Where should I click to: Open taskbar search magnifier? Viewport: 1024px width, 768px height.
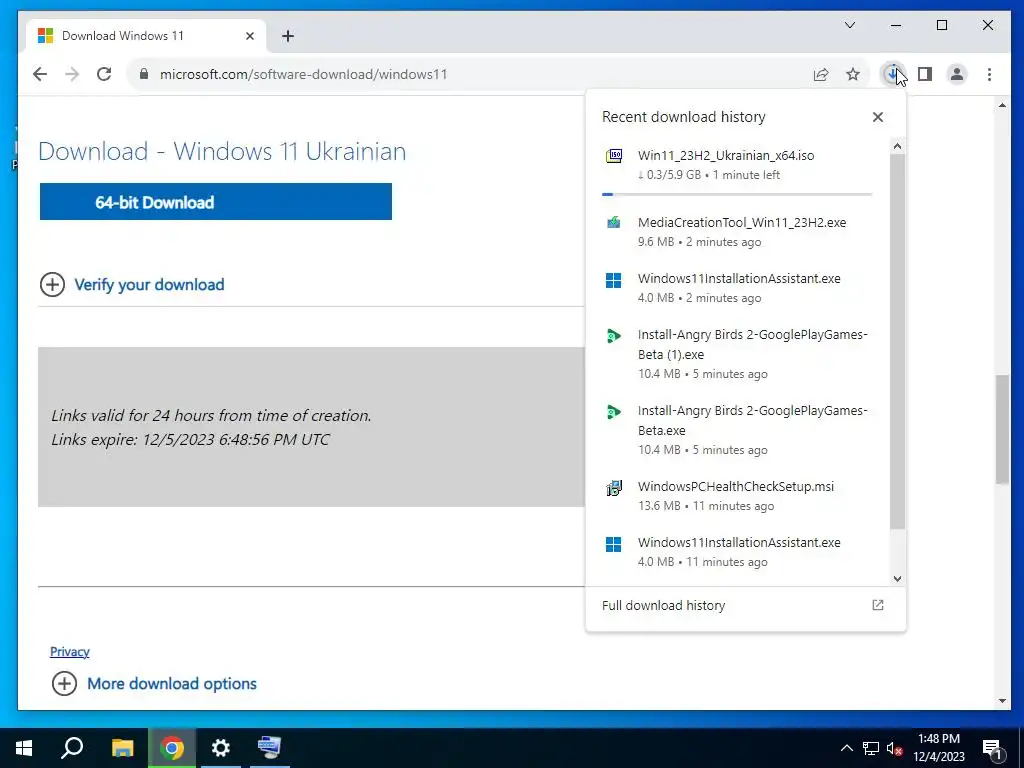point(72,748)
